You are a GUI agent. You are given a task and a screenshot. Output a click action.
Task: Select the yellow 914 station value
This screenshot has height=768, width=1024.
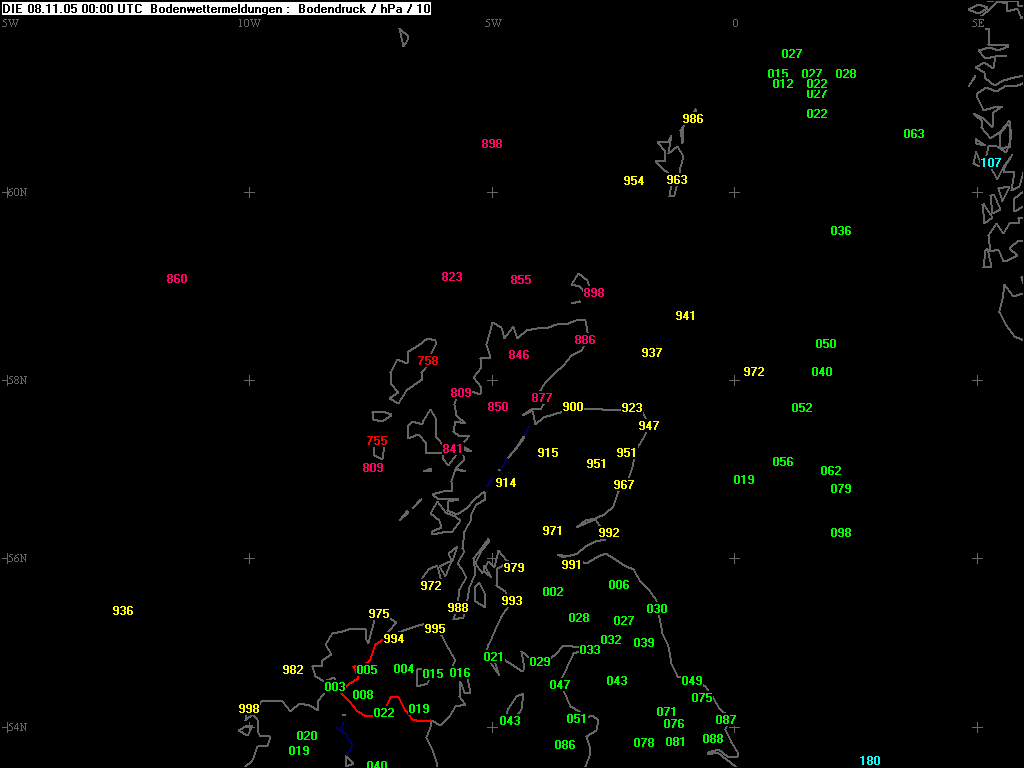point(505,483)
